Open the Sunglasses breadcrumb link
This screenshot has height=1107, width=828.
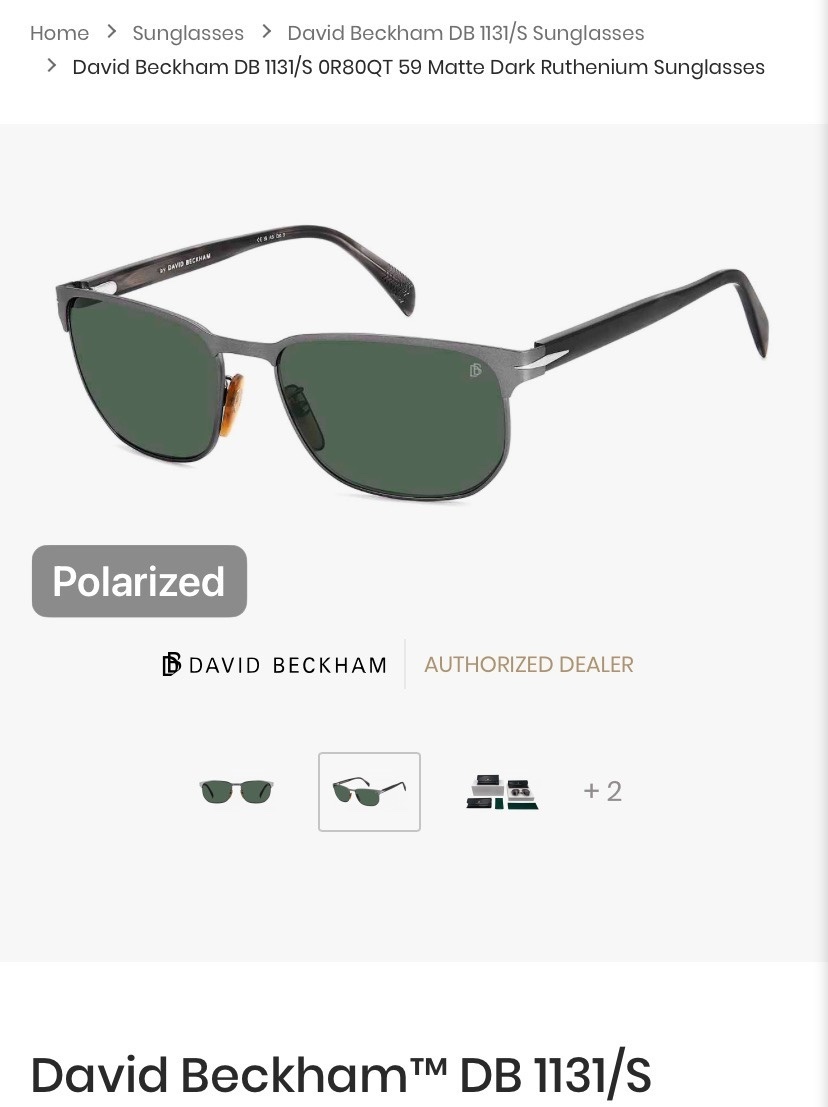188,32
